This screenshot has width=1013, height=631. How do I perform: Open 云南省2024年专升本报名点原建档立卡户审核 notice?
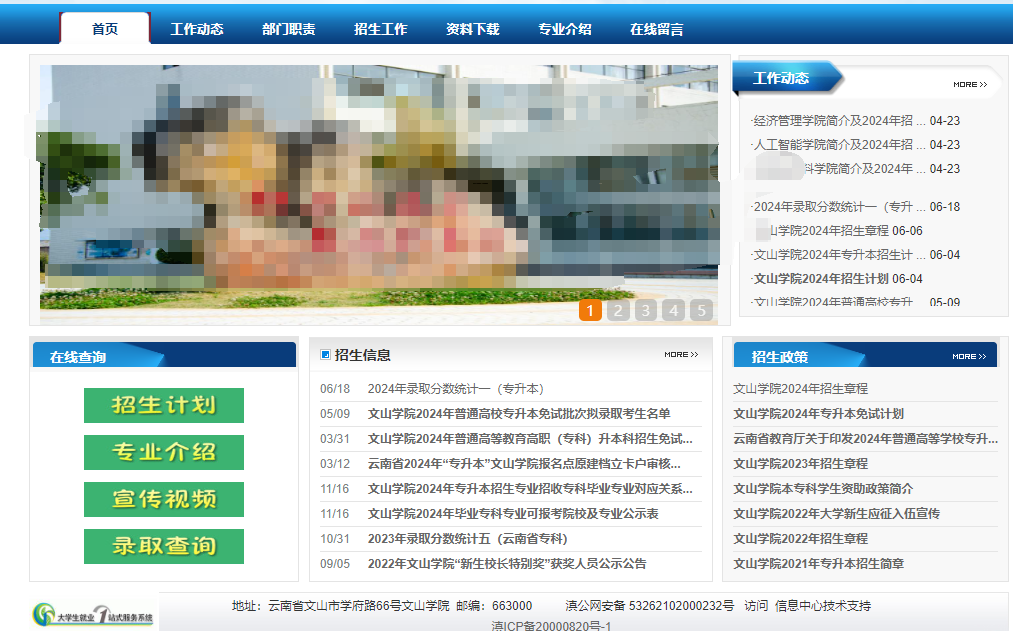[x=524, y=464]
